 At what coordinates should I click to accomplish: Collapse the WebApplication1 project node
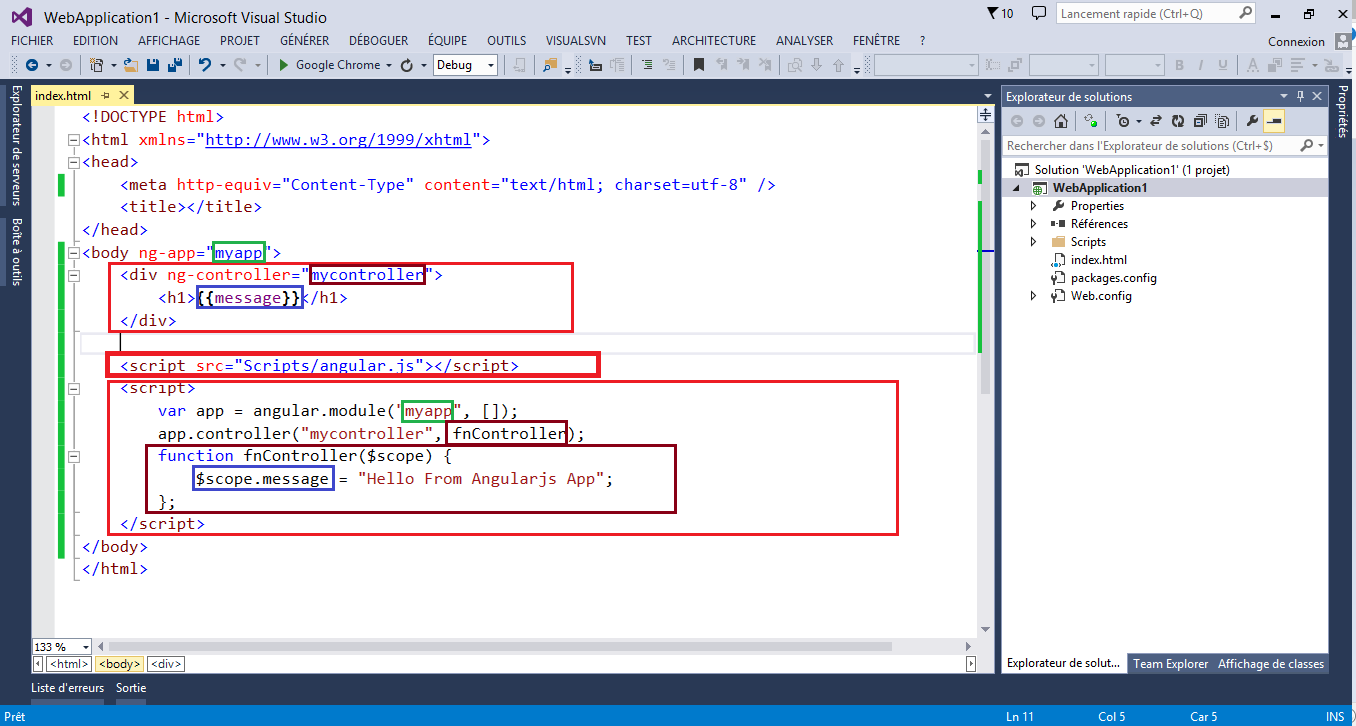1018,188
